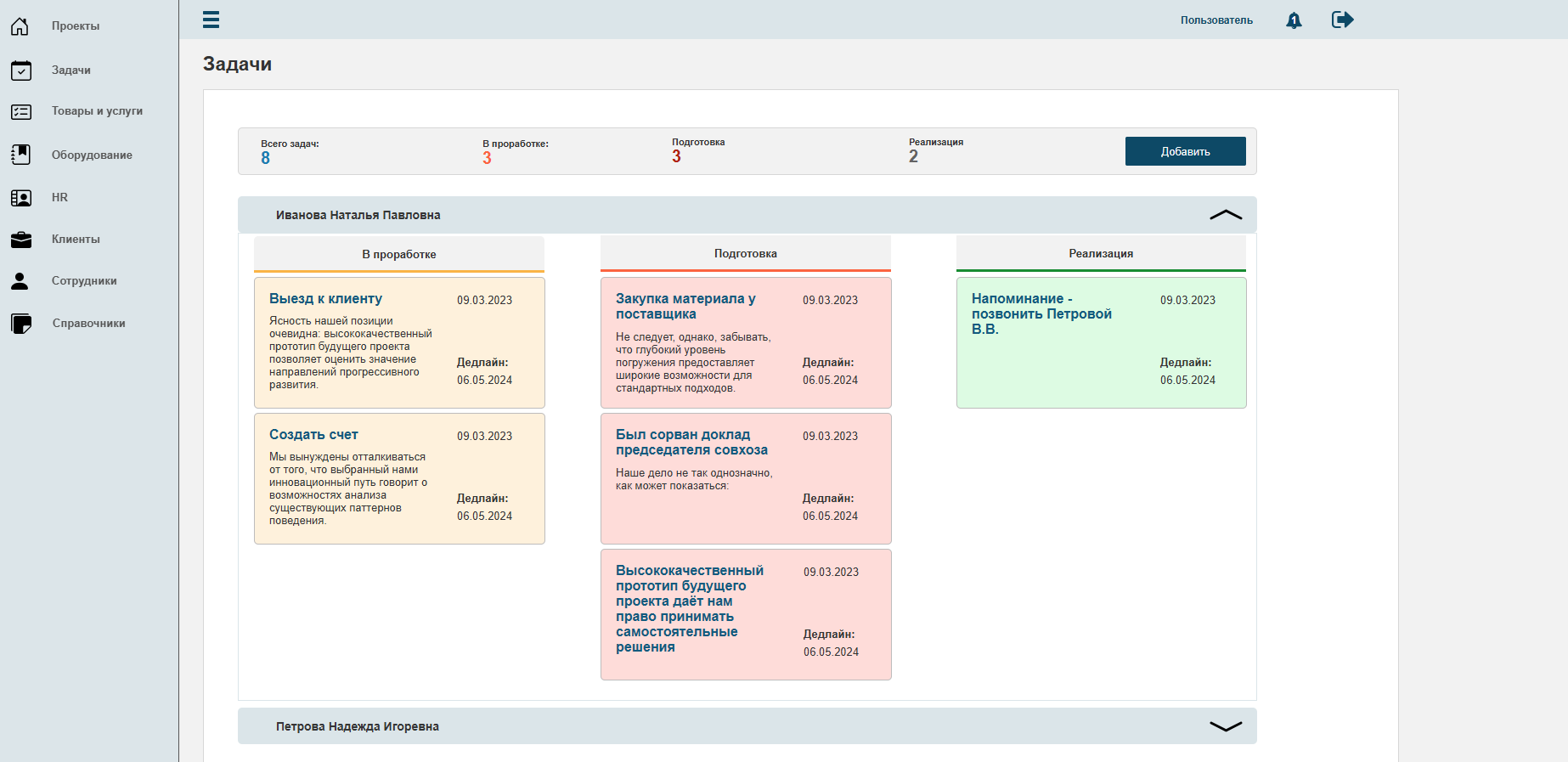
Task: Open notifications with the bell icon
Action: pos(1294,20)
